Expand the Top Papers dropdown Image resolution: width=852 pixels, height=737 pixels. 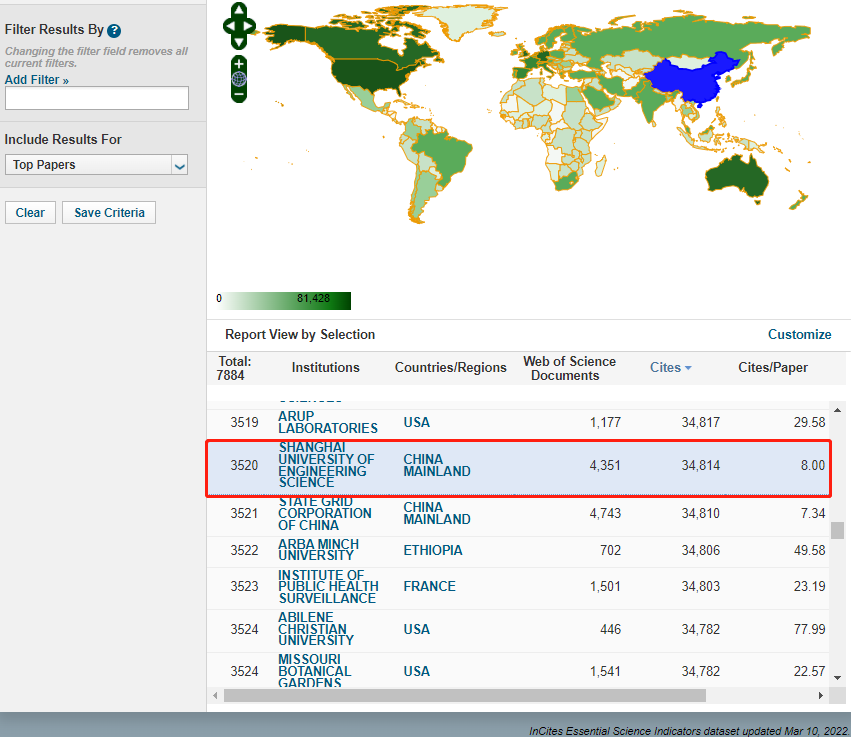(x=179, y=165)
